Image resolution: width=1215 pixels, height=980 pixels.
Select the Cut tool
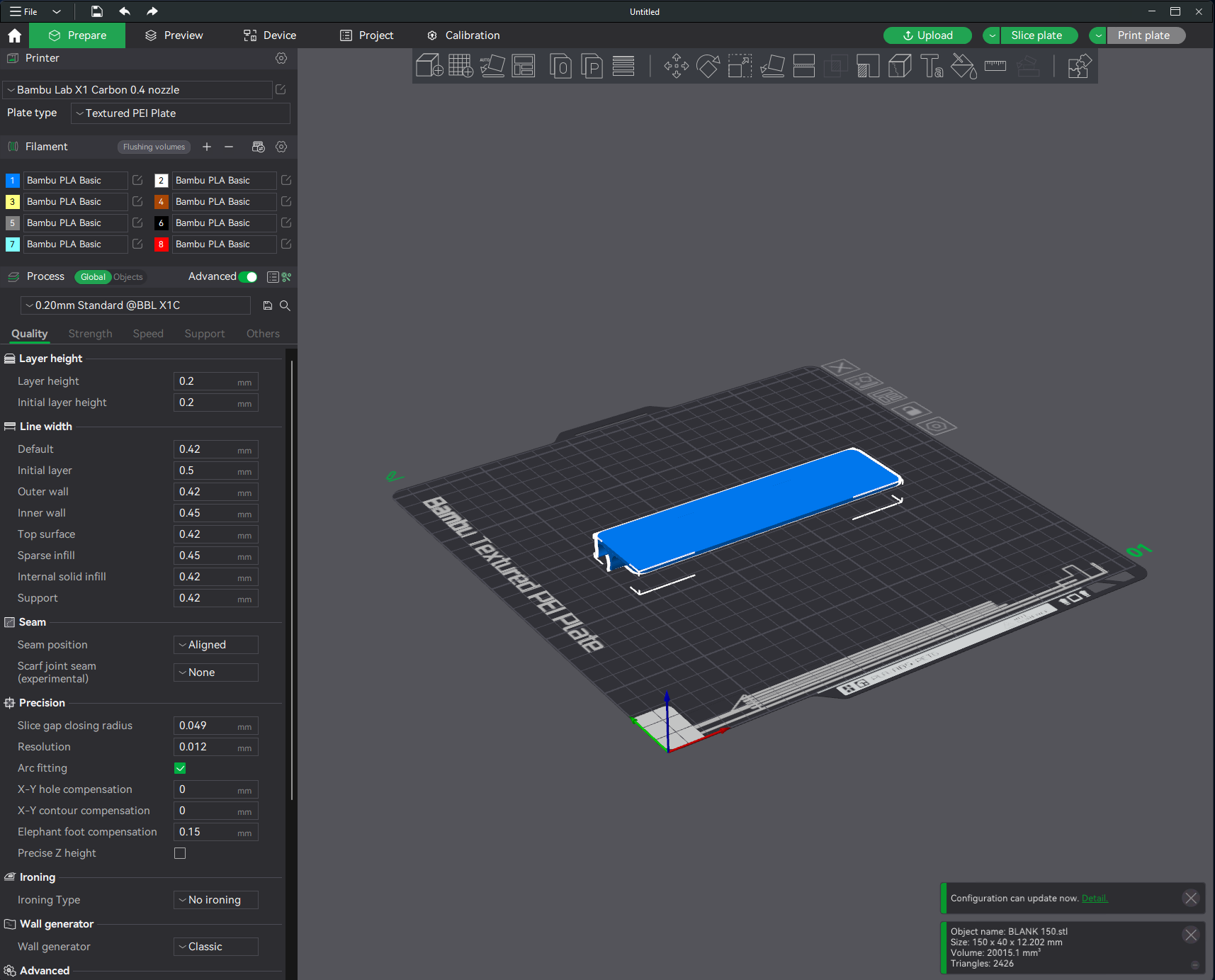pyautogui.click(x=804, y=66)
